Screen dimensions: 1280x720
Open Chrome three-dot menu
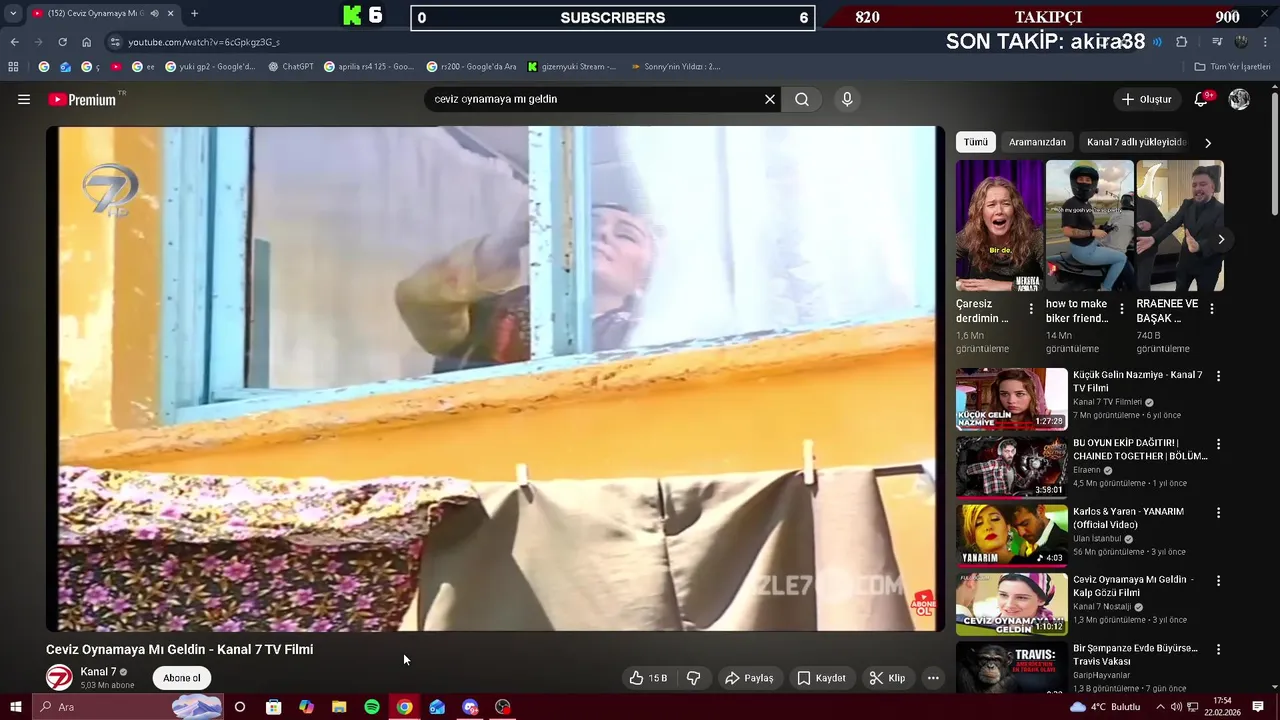[x=1266, y=42]
